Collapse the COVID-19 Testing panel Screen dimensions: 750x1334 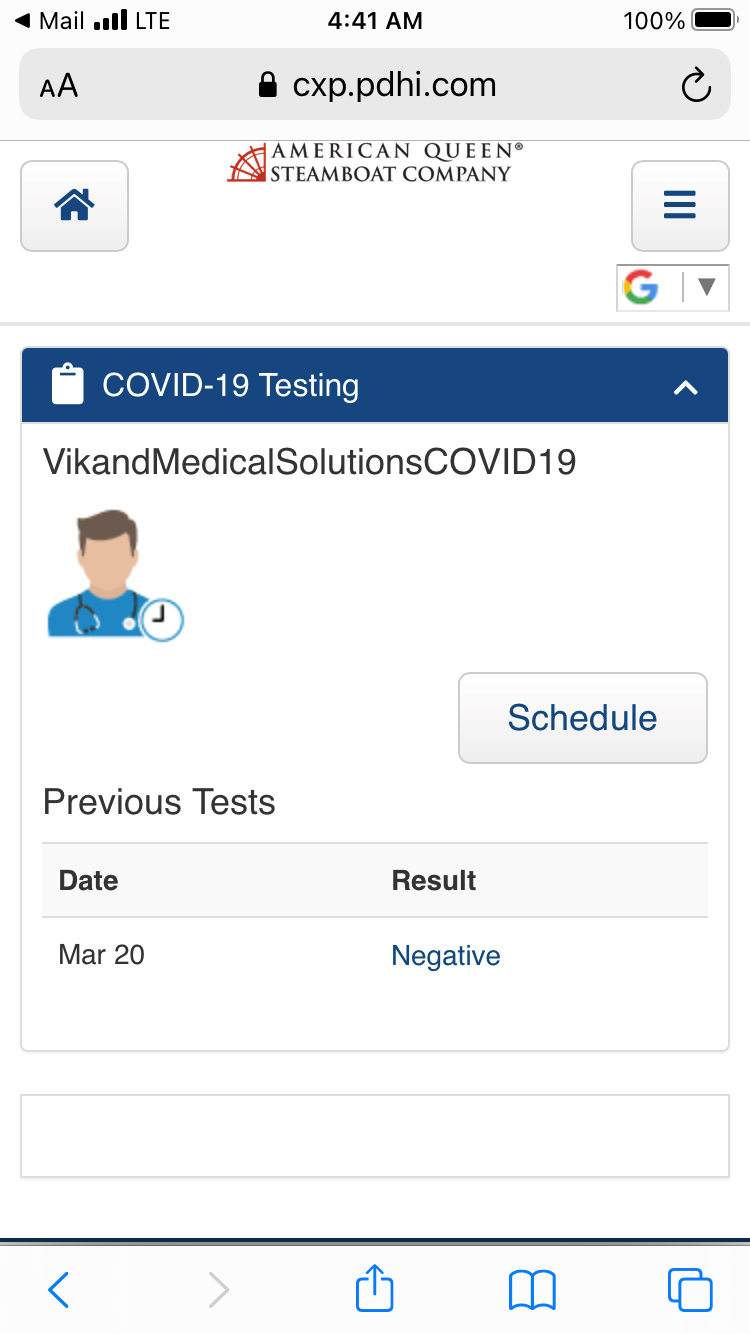point(685,387)
